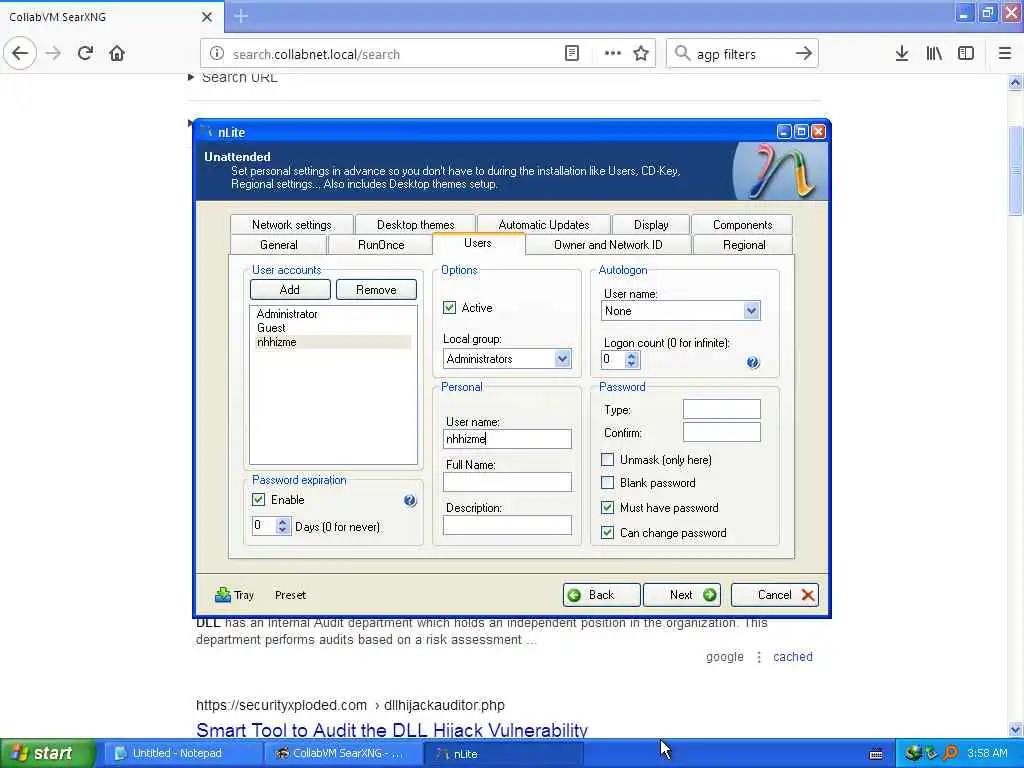
Task: Open a new browser tab
Action: [x=241, y=16]
